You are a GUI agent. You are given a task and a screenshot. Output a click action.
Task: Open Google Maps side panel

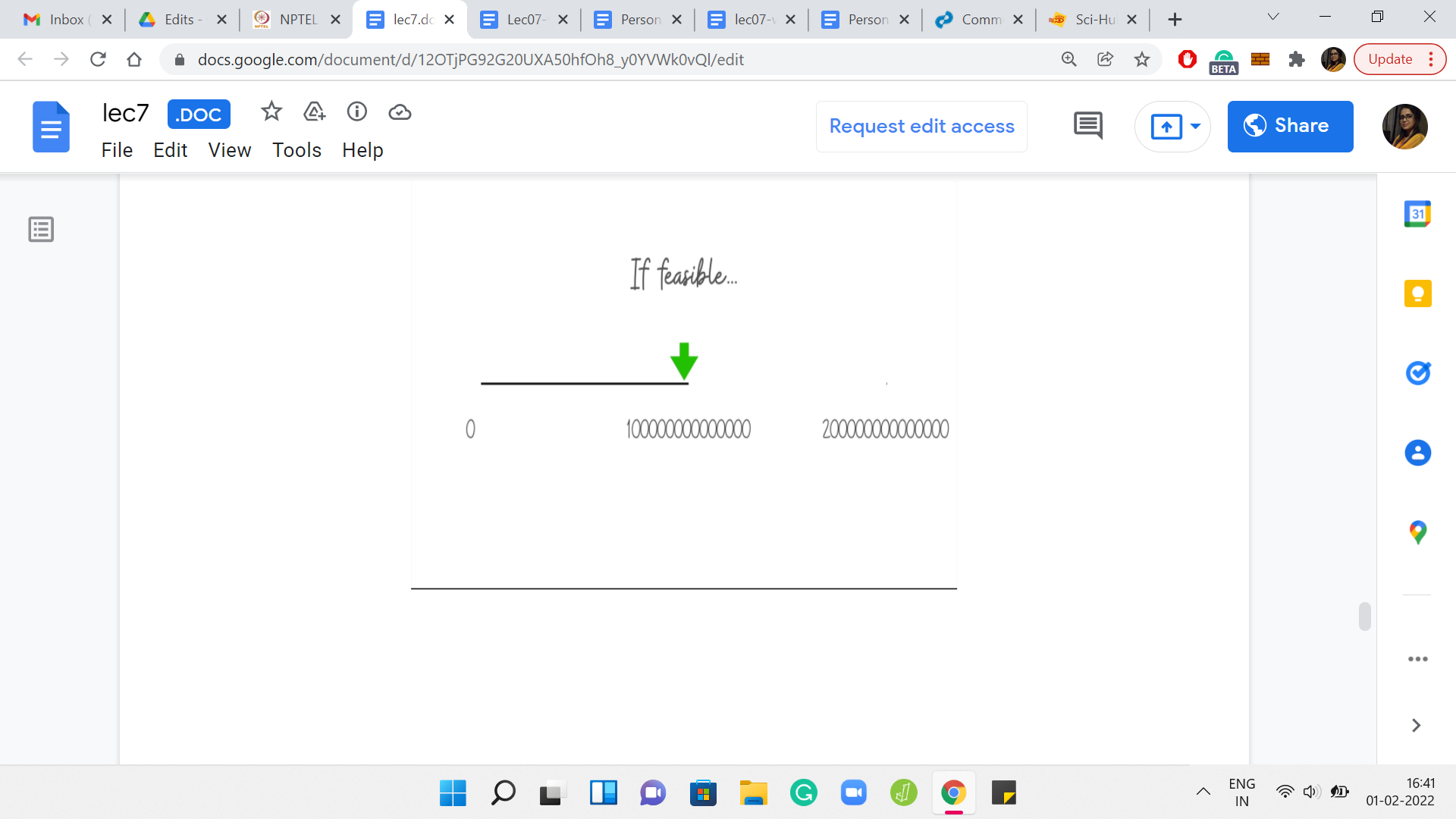coord(1417,532)
